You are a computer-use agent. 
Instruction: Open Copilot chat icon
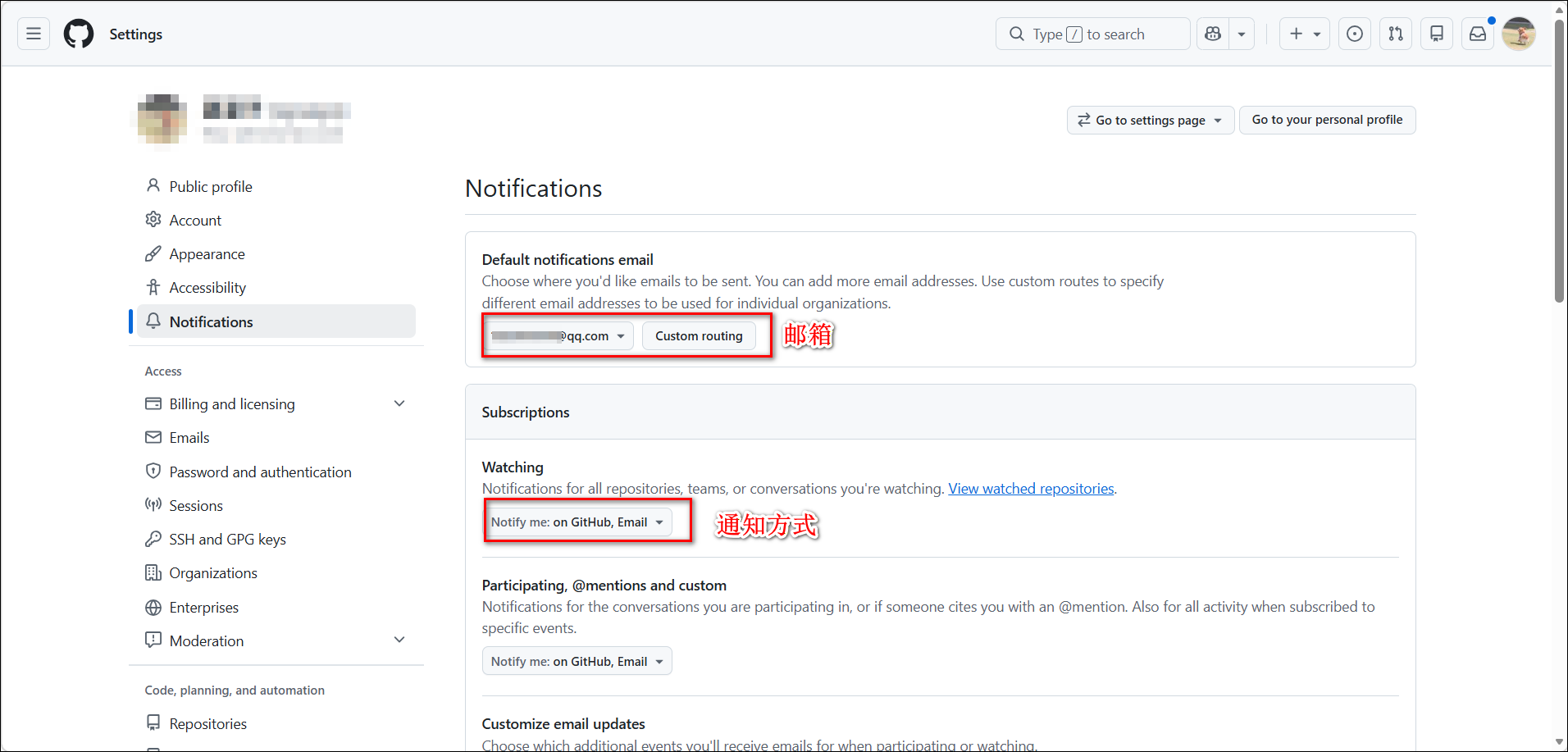1213,34
